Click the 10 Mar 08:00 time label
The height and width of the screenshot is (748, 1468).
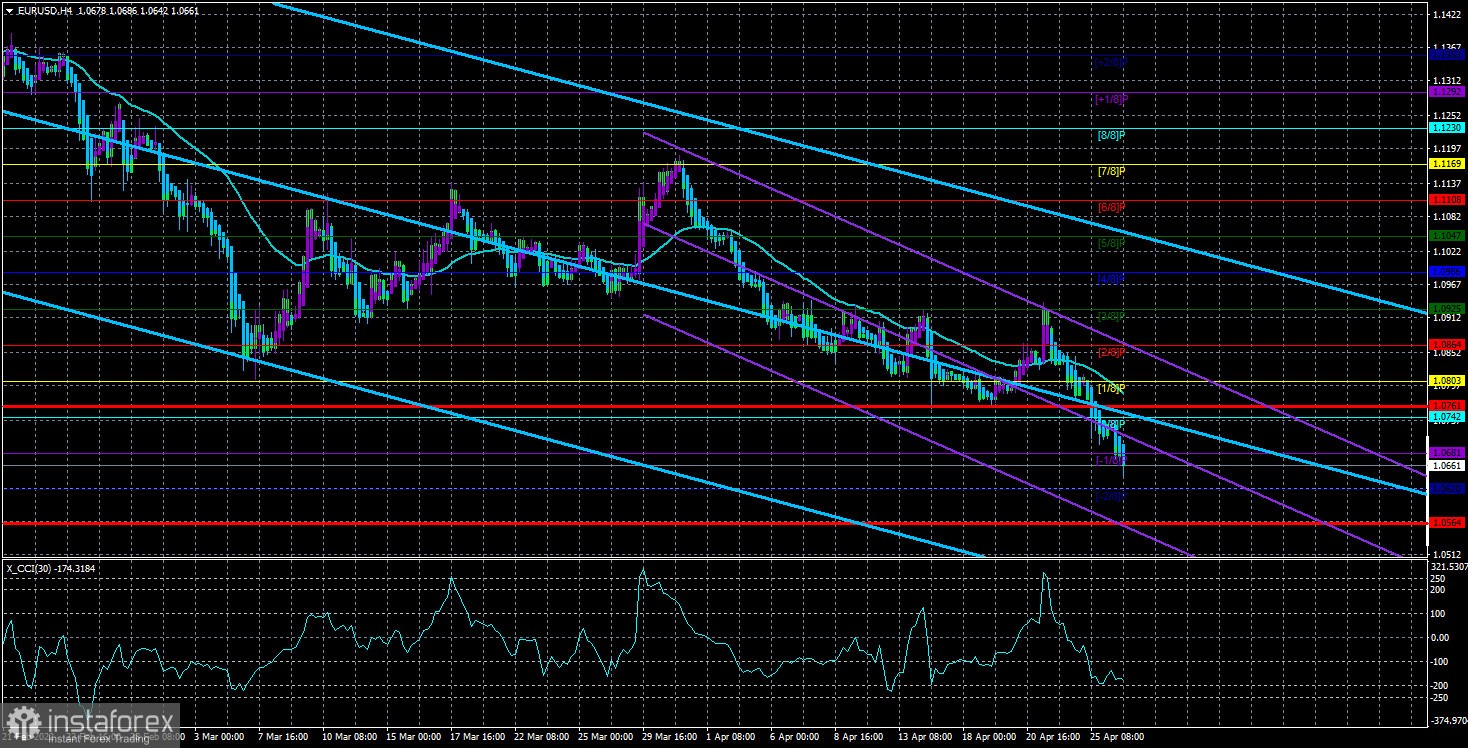pos(349,736)
